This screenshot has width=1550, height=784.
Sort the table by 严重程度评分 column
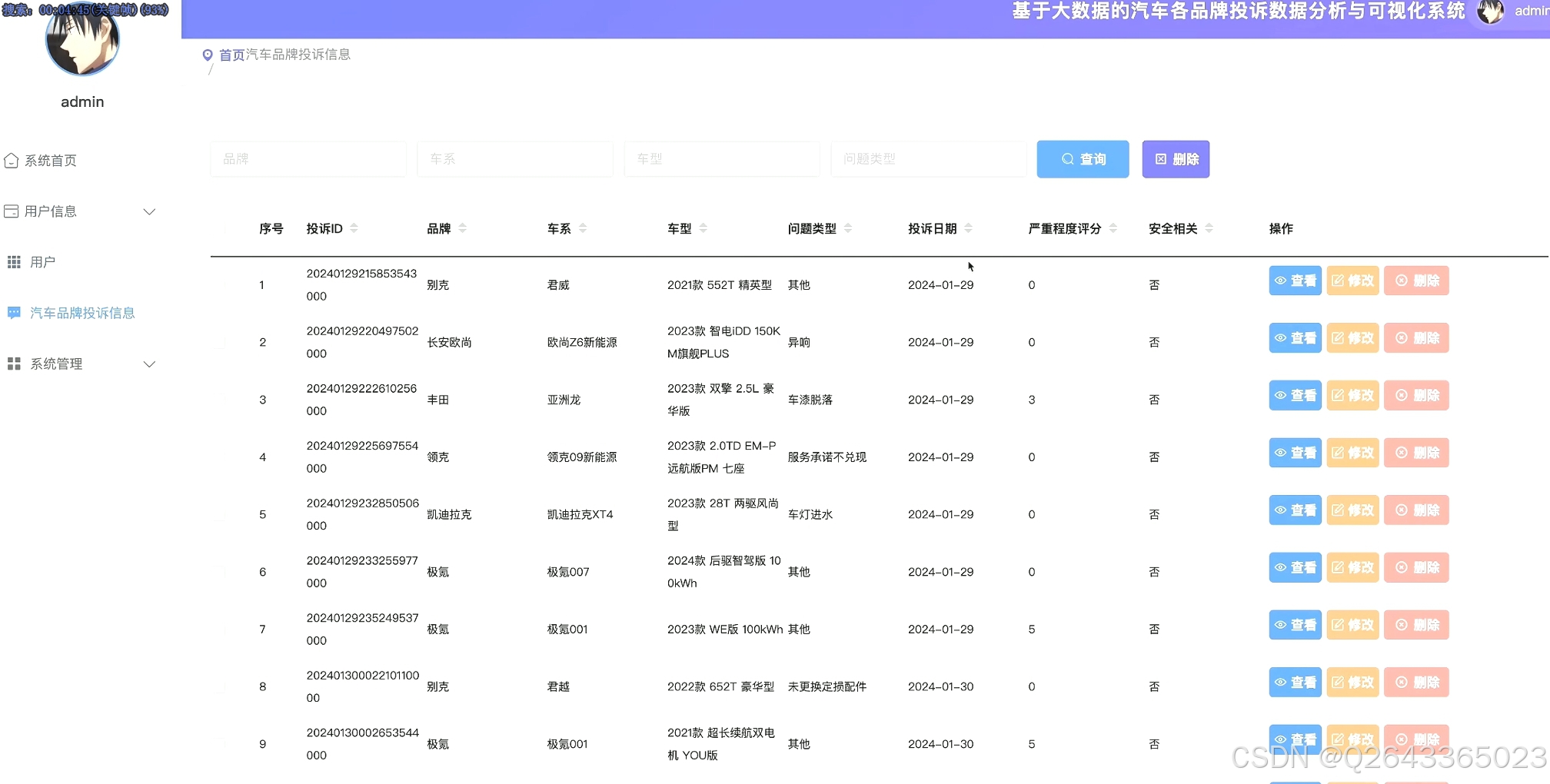tap(1113, 228)
